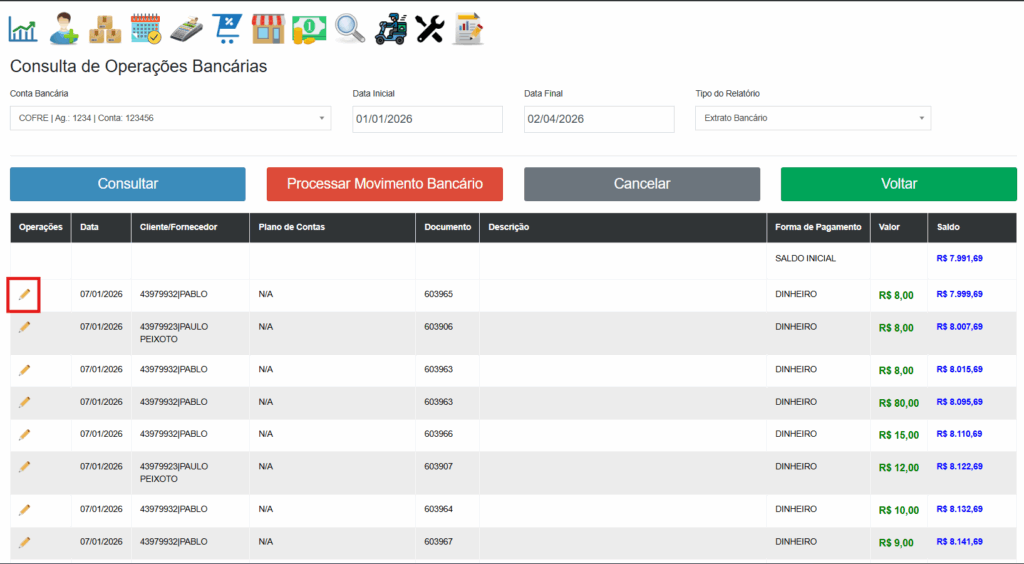Open the delivery scooter icon
Image resolution: width=1024 pixels, height=564 pixels.
click(391, 28)
